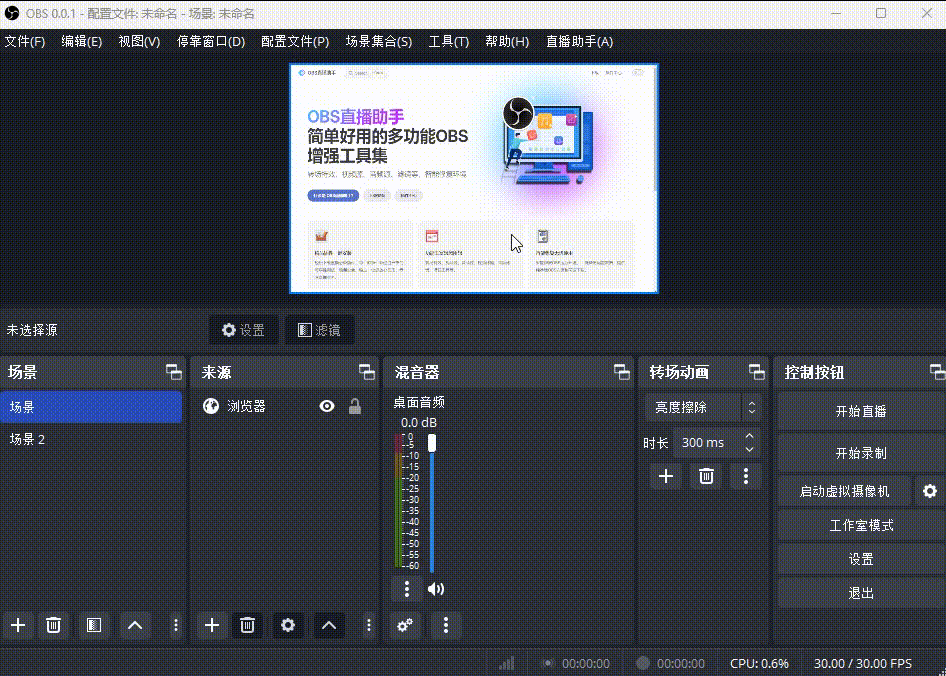Click 开始直播 button
The image size is (946, 676).
[x=861, y=411]
